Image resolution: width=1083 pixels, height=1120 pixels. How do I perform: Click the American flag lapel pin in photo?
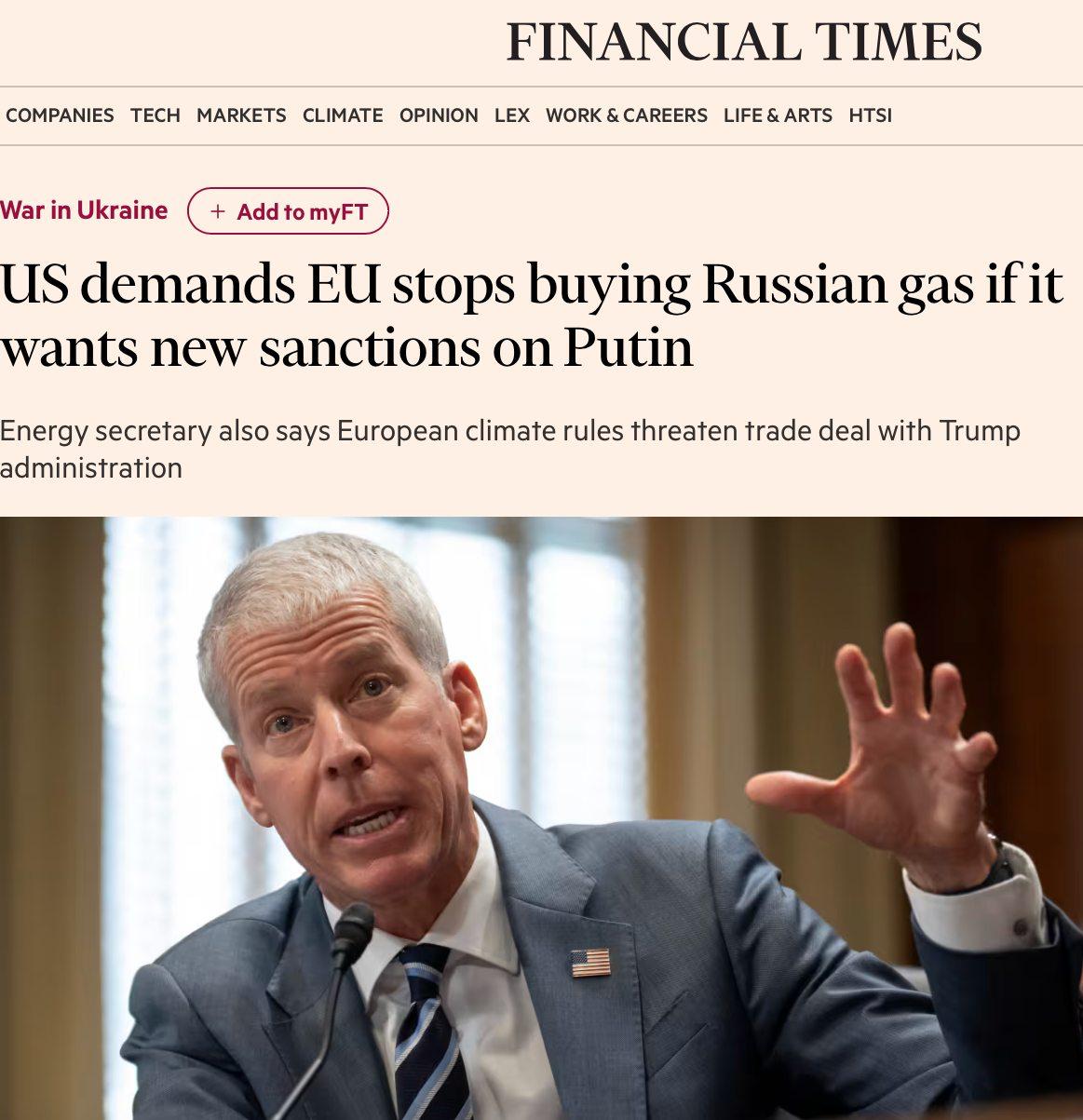[x=590, y=962]
